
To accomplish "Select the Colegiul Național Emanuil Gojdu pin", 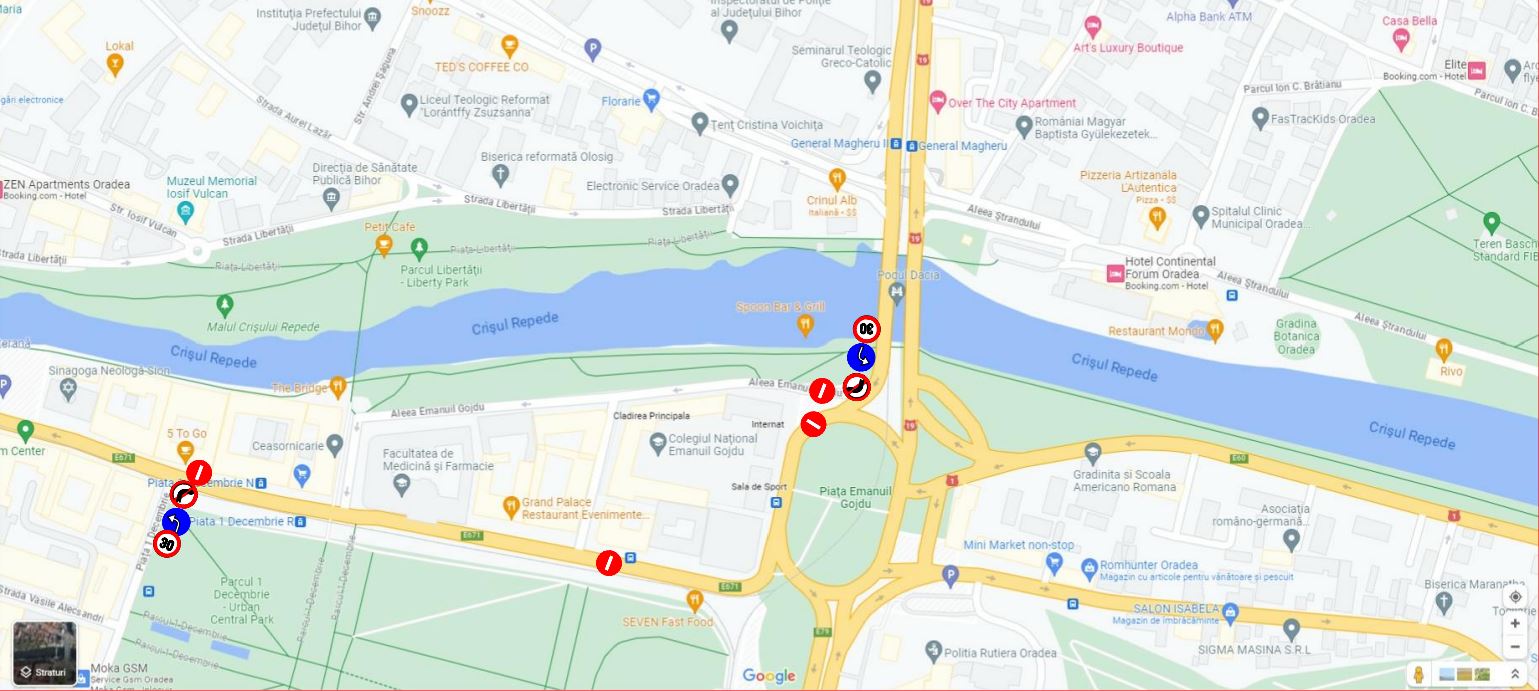I will tap(657, 441).
